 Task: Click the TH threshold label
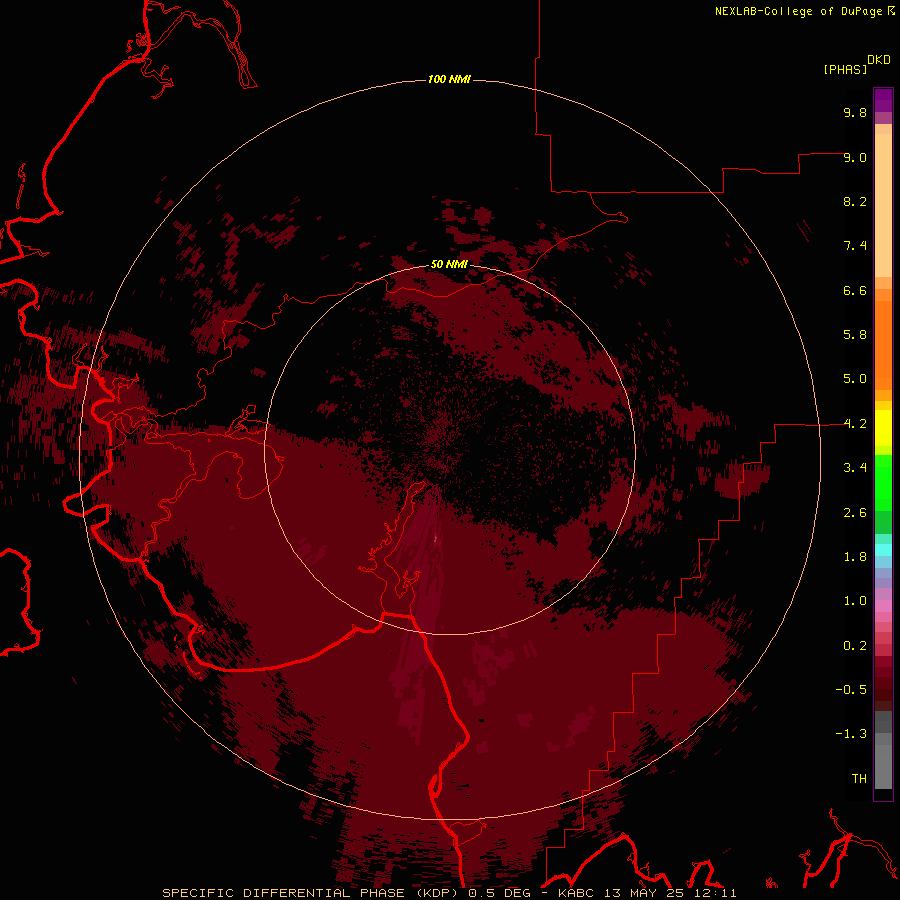tap(859, 779)
